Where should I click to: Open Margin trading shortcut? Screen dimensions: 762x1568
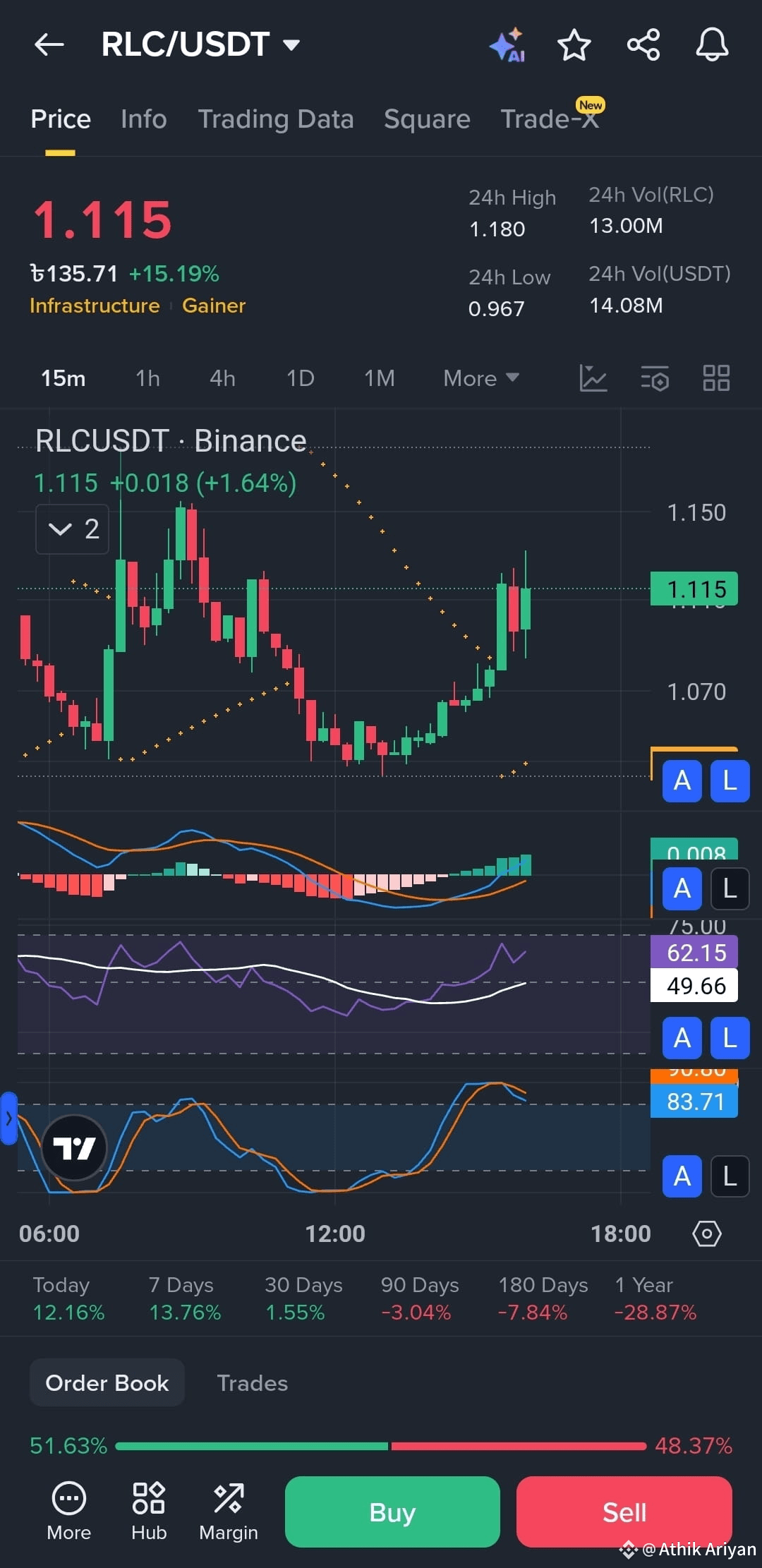229,1510
